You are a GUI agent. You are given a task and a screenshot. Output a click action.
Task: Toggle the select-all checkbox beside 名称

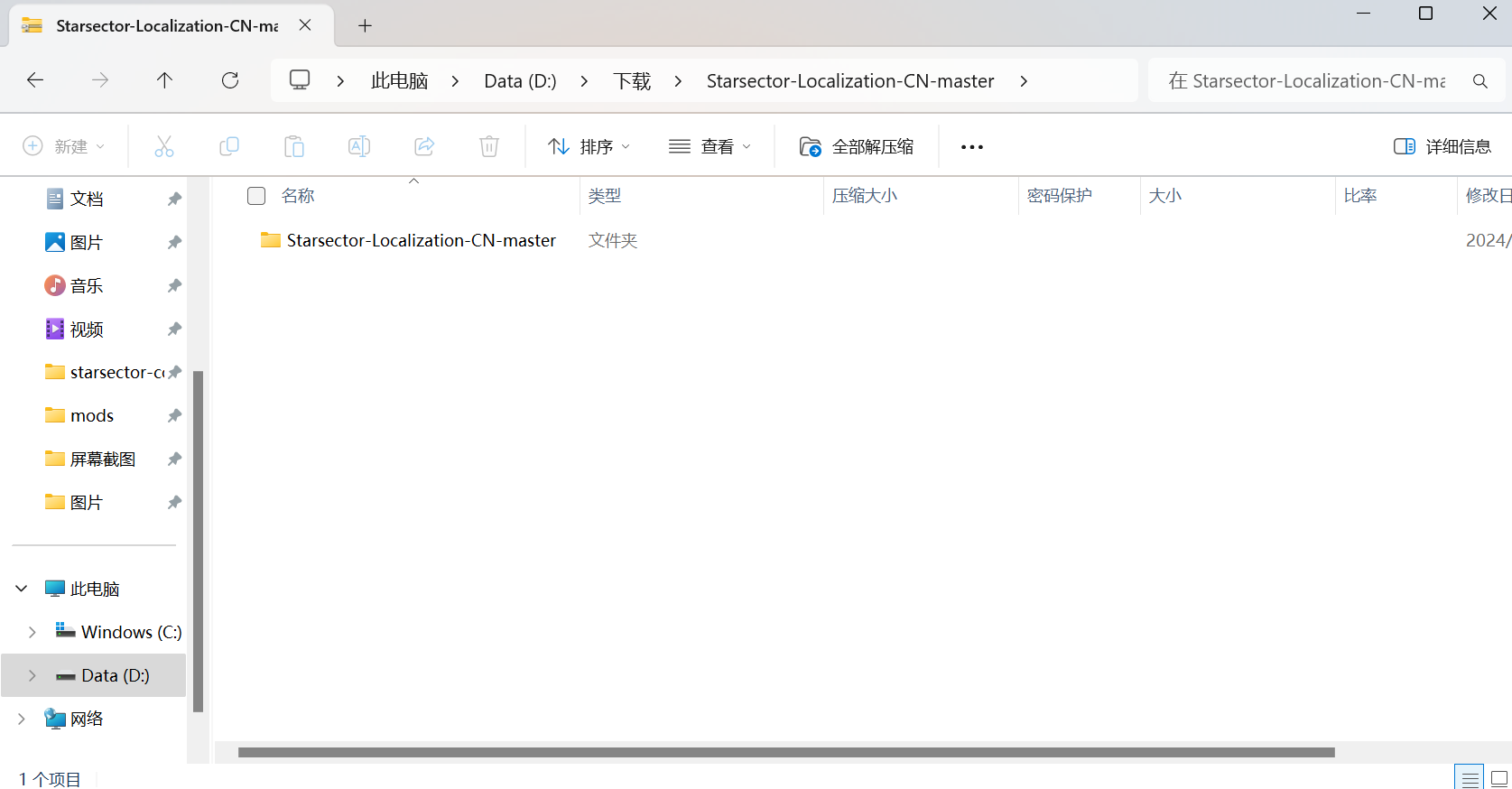pos(256,196)
